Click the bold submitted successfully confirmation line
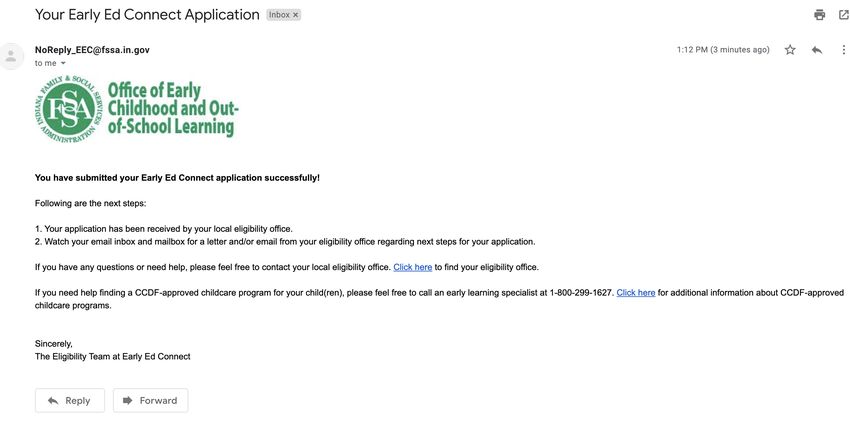Screen dimensions: 850x434 177,178
